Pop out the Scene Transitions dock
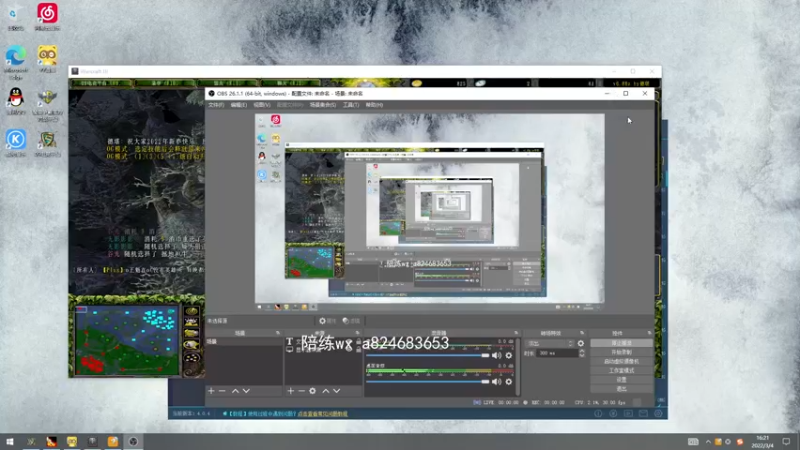The height and width of the screenshot is (450, 800). click(x=582, y=333)
